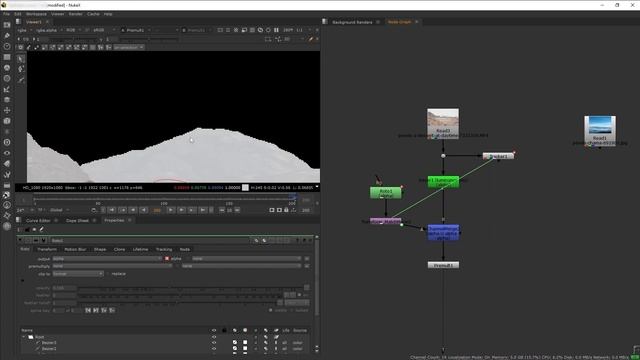Click the play backward button
640x360 pixels.
click(x=143, y=210)
